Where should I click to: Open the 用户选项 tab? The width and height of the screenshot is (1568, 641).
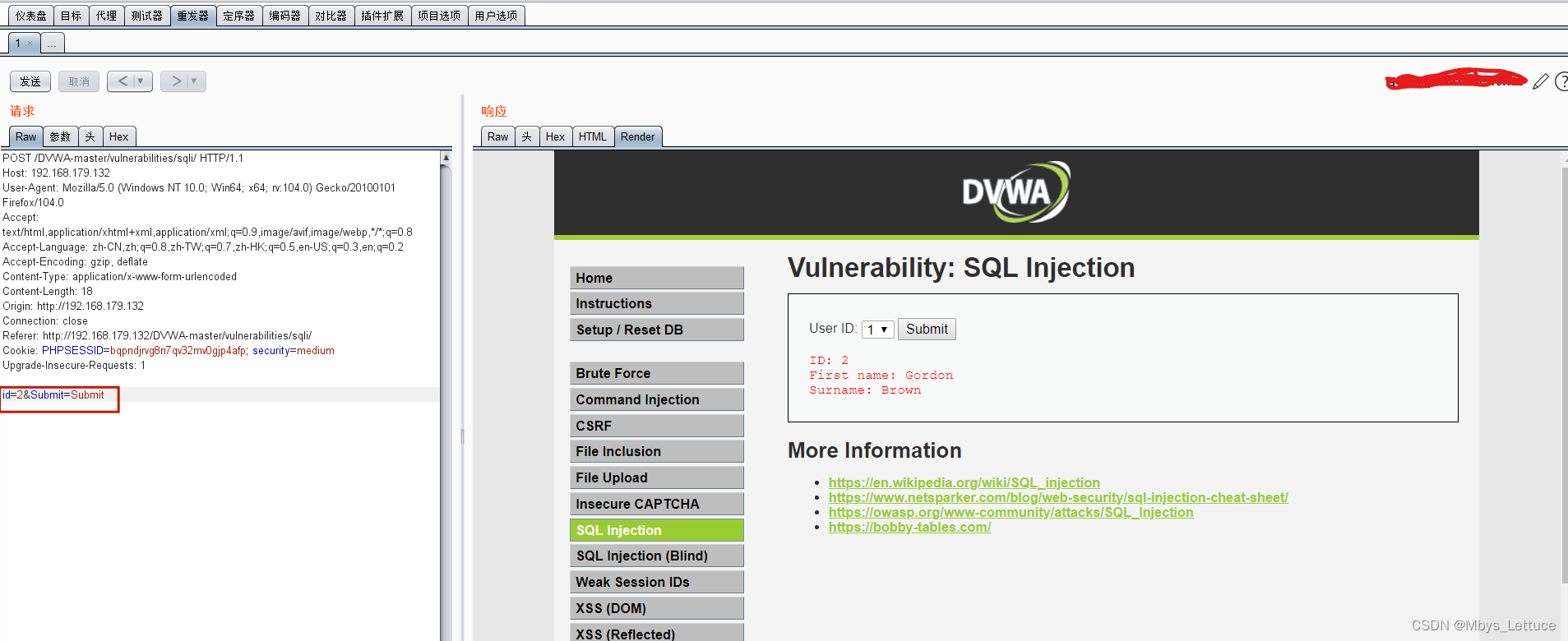[x=497, y=16]
